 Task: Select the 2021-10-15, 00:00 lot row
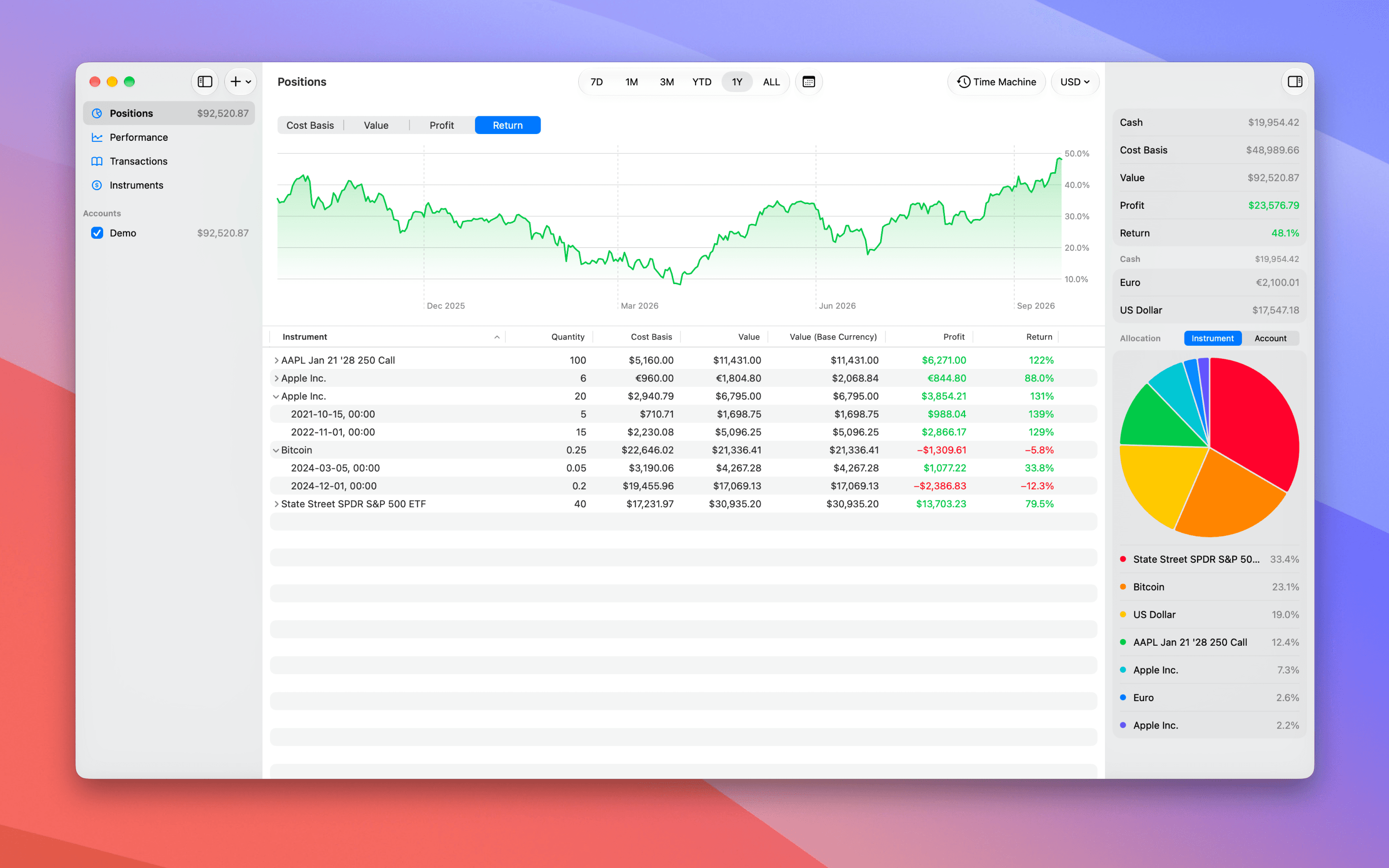(x=683, y=415)
